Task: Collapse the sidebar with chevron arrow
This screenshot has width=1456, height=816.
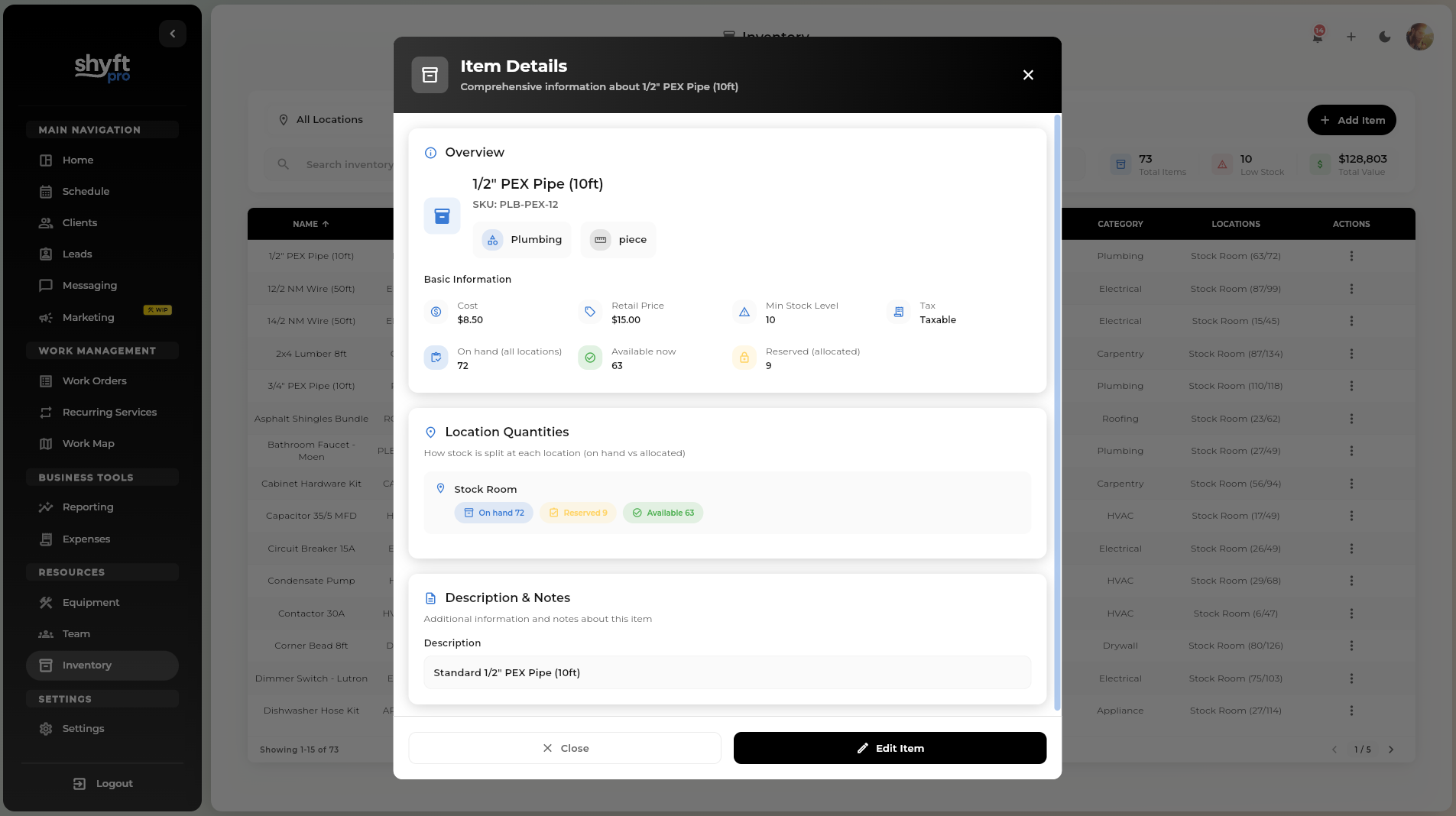Action: click(173, 34)
